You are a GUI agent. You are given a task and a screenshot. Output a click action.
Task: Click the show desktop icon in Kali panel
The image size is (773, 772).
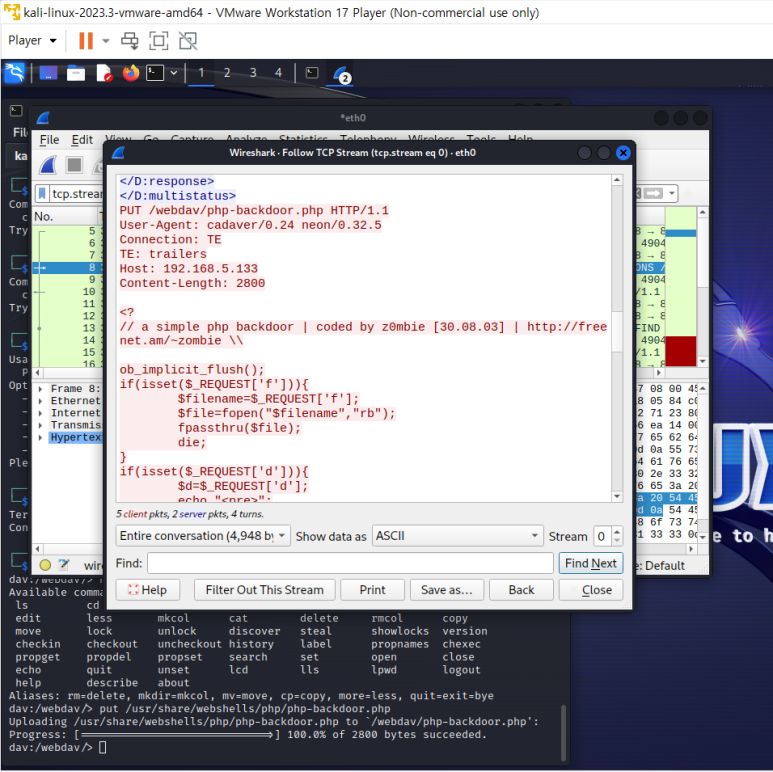point(48,73)
